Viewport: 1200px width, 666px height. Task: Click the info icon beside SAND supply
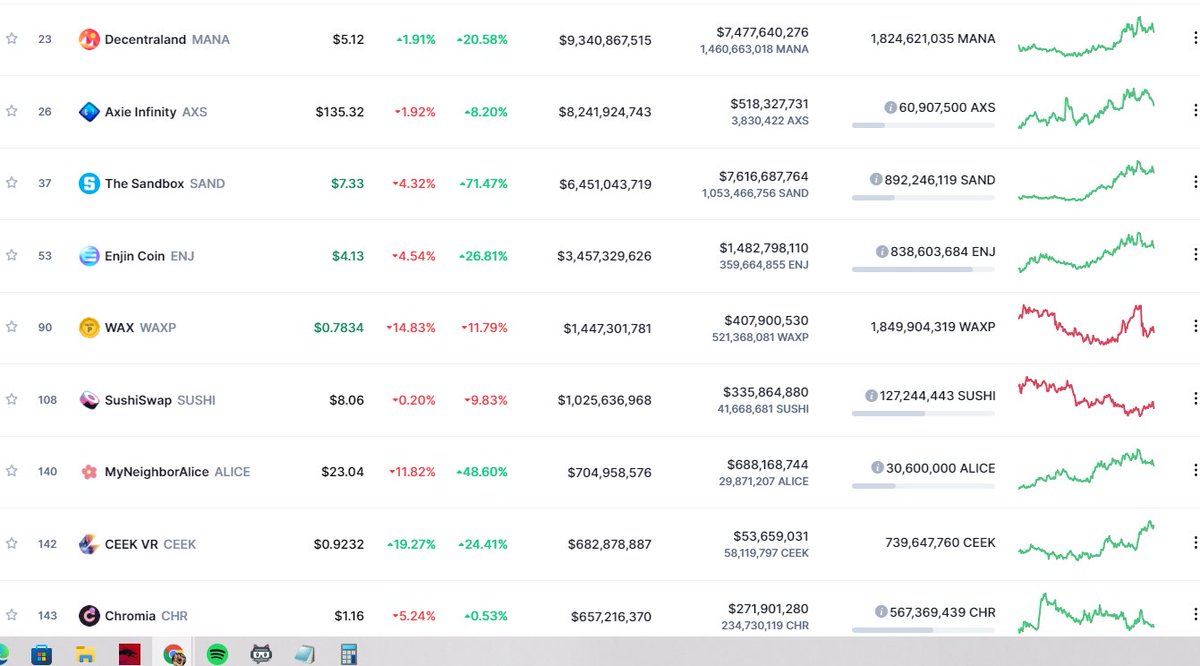click(x=876, y=180)
